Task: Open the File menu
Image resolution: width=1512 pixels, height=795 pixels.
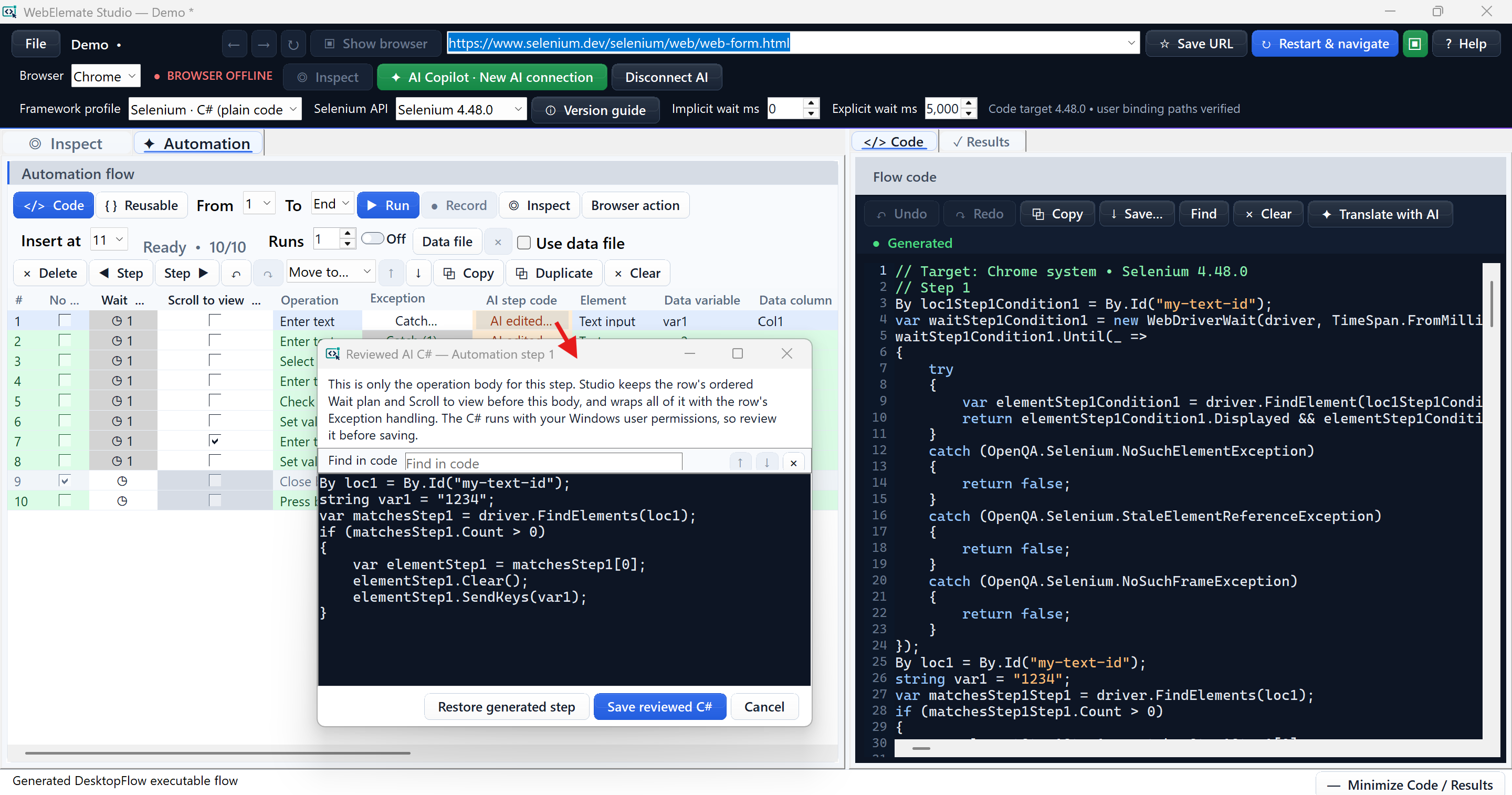Action: pos(36,44)
